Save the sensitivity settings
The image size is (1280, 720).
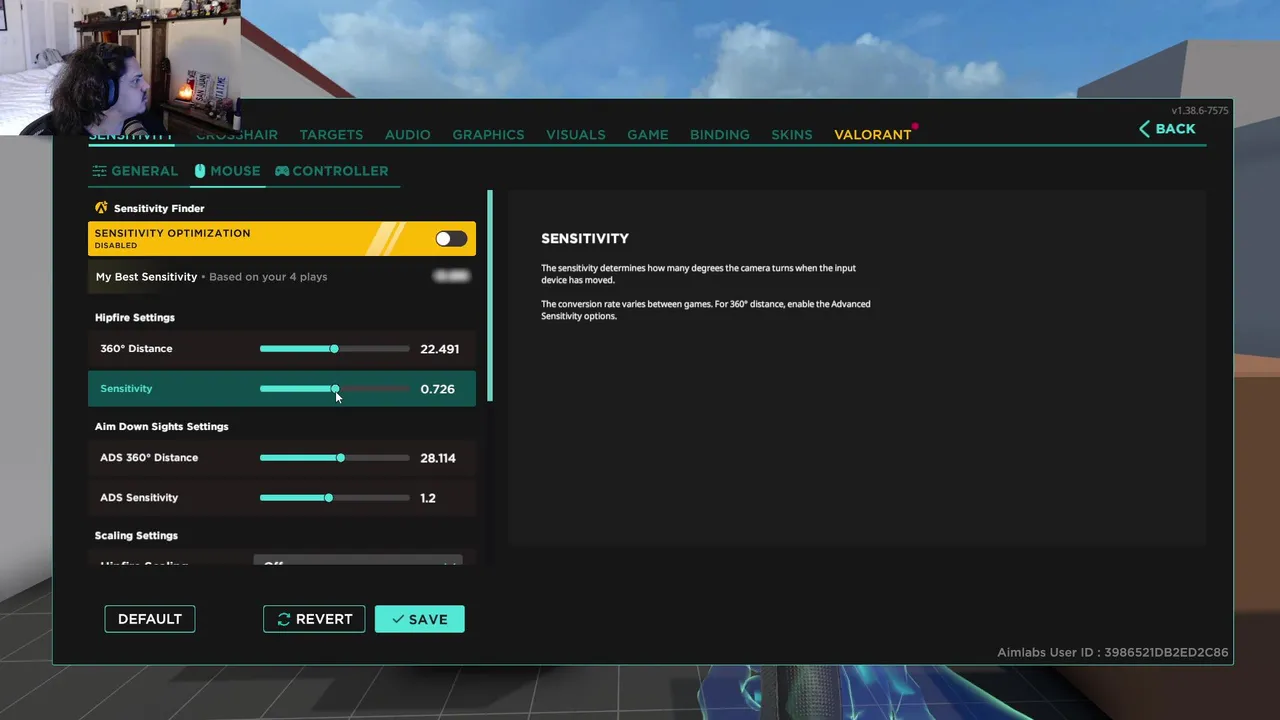coord(420,619)
